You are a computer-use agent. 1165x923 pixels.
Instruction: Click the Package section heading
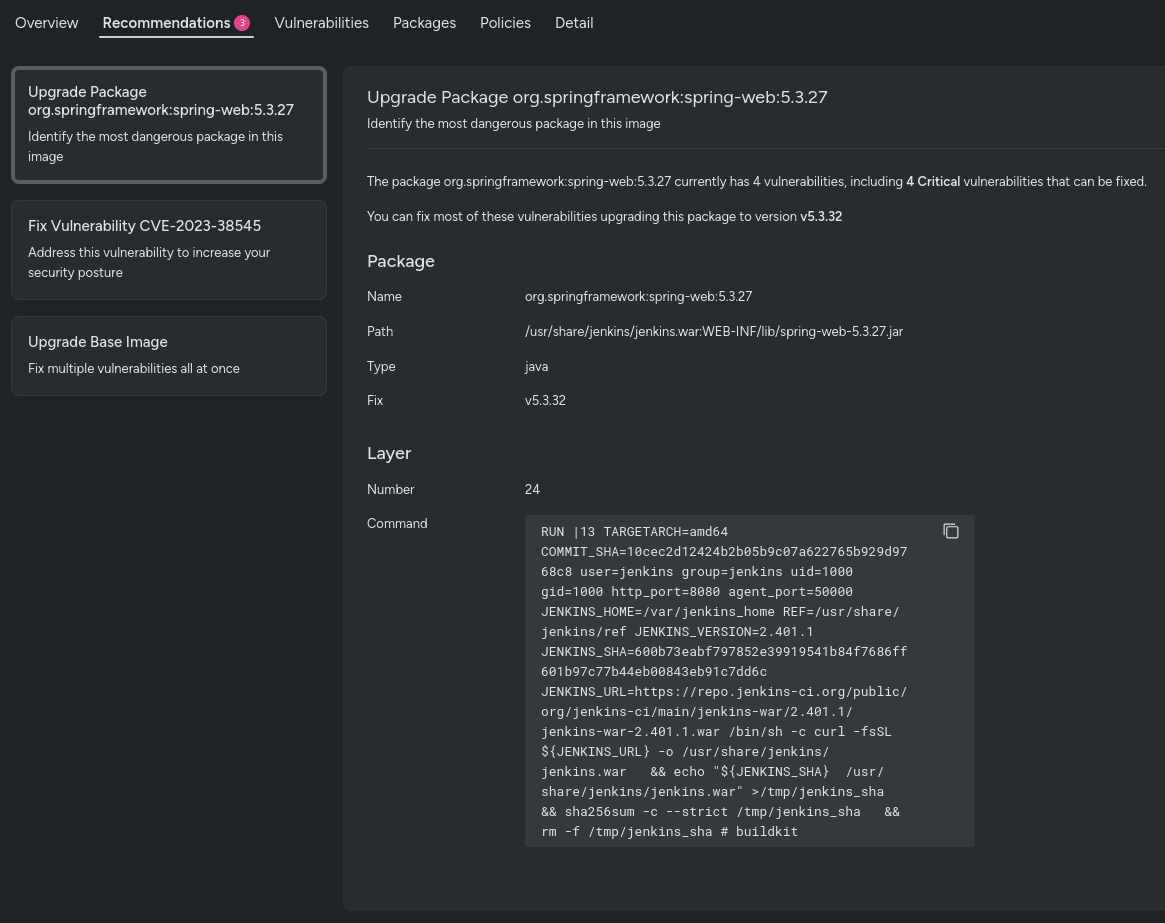400,261
